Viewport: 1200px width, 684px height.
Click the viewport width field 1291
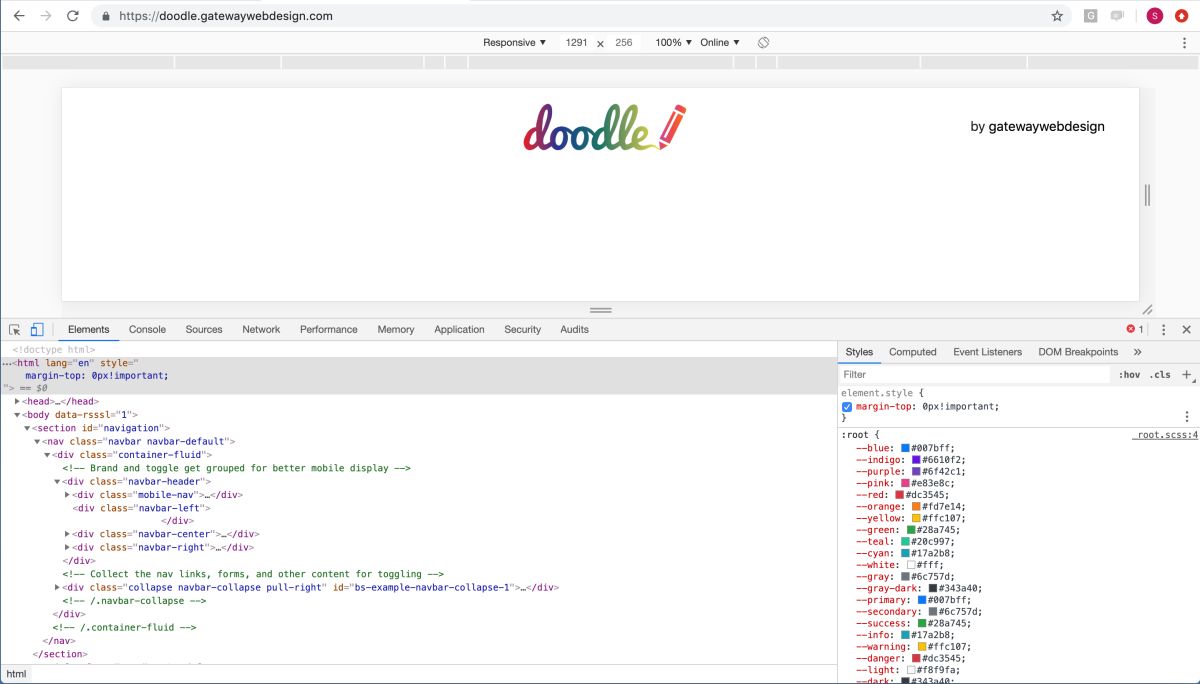point(576,43)
